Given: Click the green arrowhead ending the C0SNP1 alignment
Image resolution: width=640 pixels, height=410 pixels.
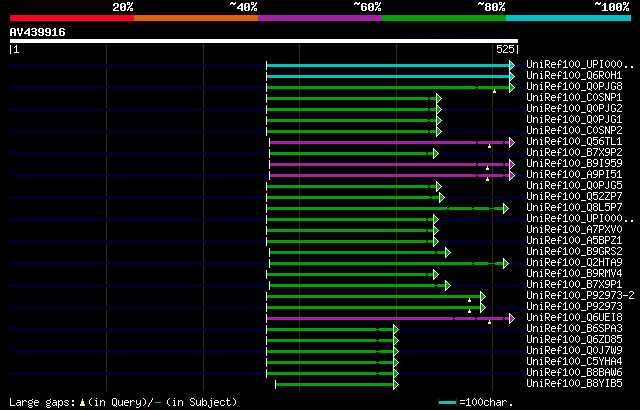Looking at the screenshot, I should pyautogui.click(x=439, y=98).
